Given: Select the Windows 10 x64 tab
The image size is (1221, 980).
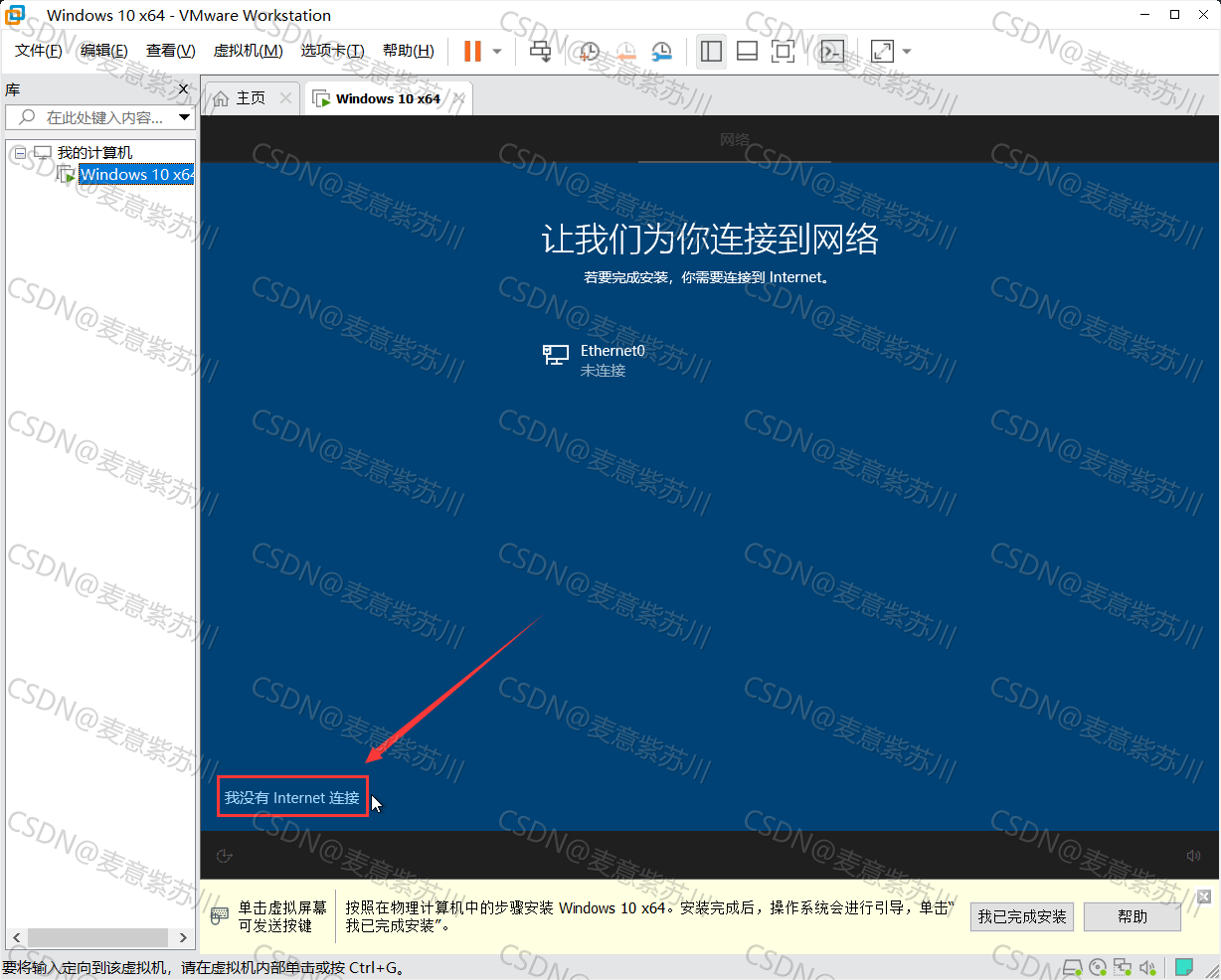Looking at the screenshot, I should tap(388, 98).
